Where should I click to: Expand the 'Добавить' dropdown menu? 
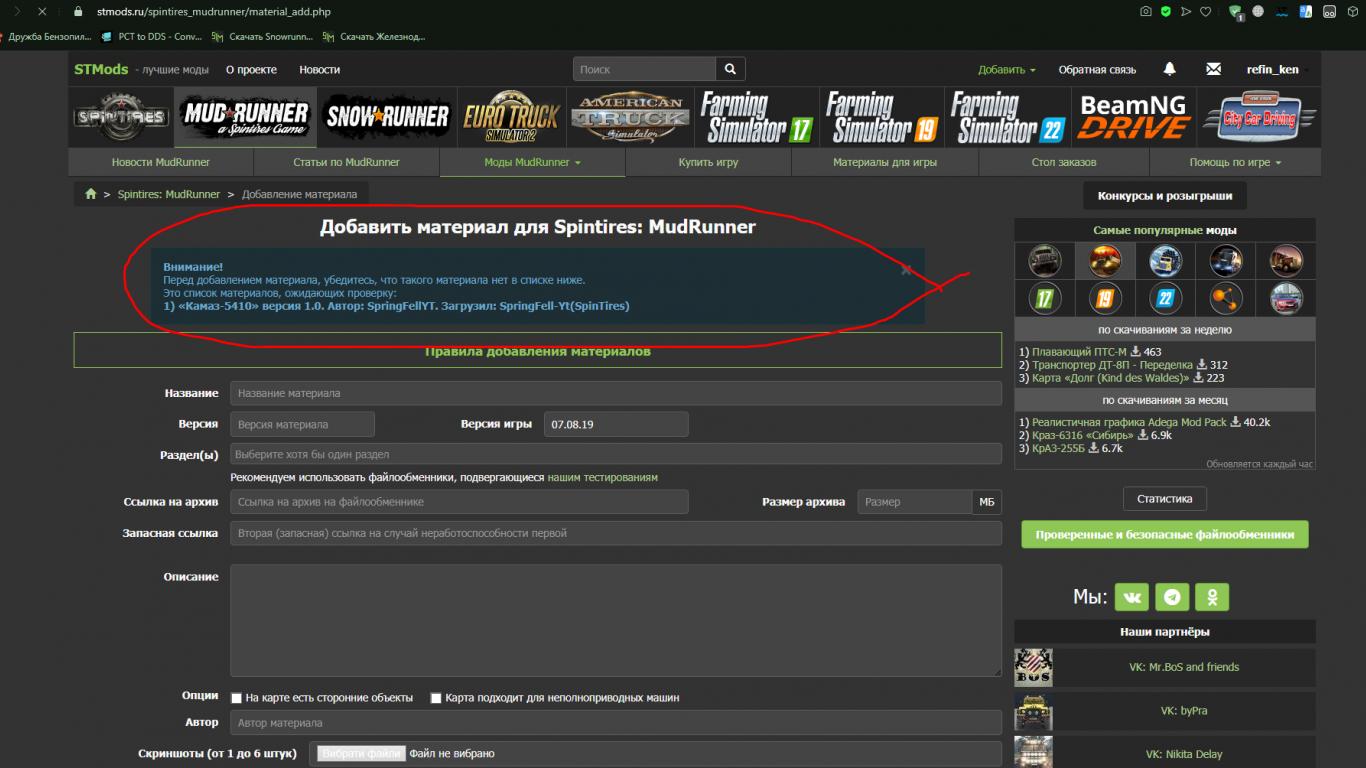tap(1006, 70)
